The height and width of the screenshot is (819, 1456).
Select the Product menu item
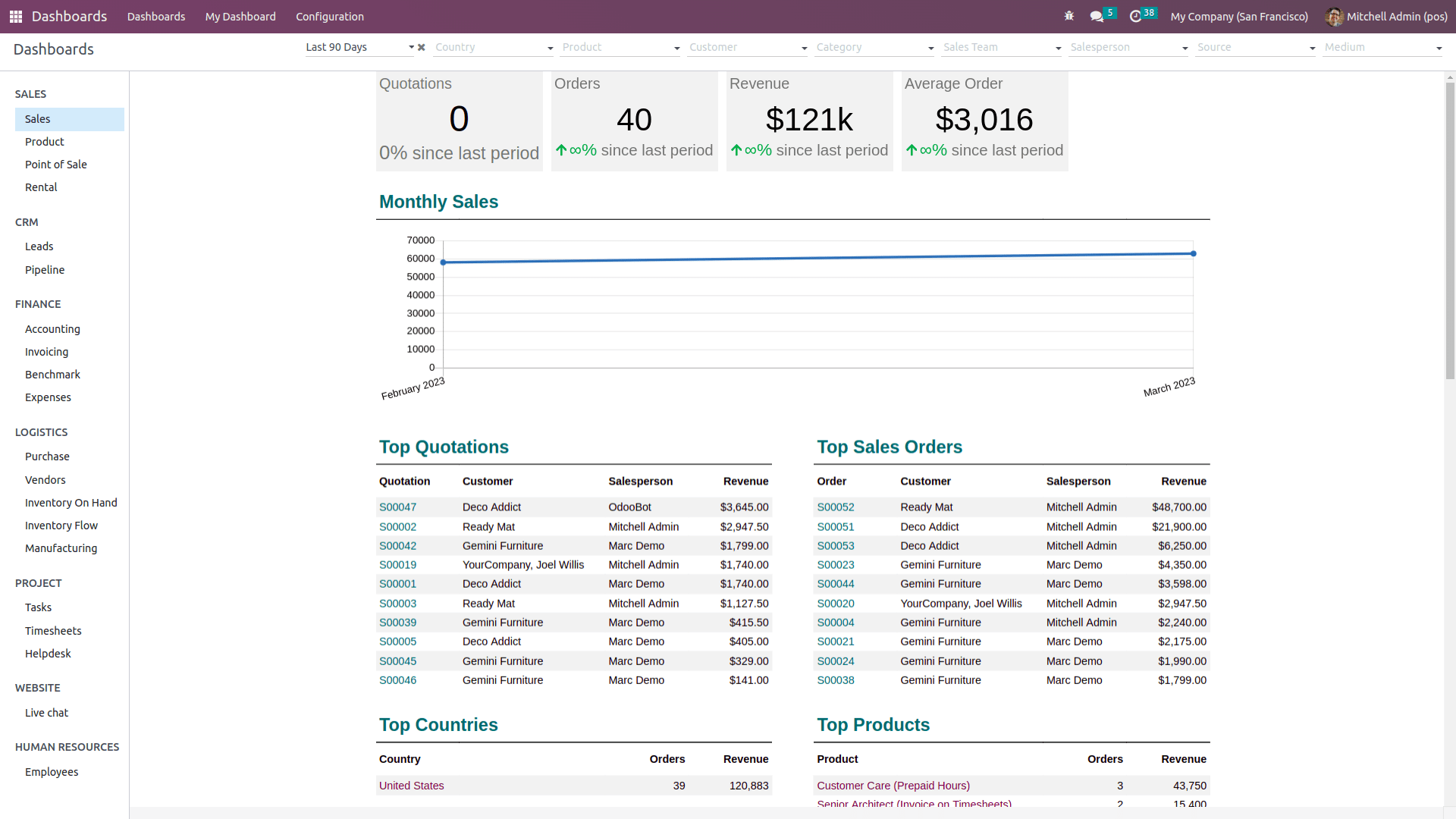pyautogui.click(x=44, y=141)
